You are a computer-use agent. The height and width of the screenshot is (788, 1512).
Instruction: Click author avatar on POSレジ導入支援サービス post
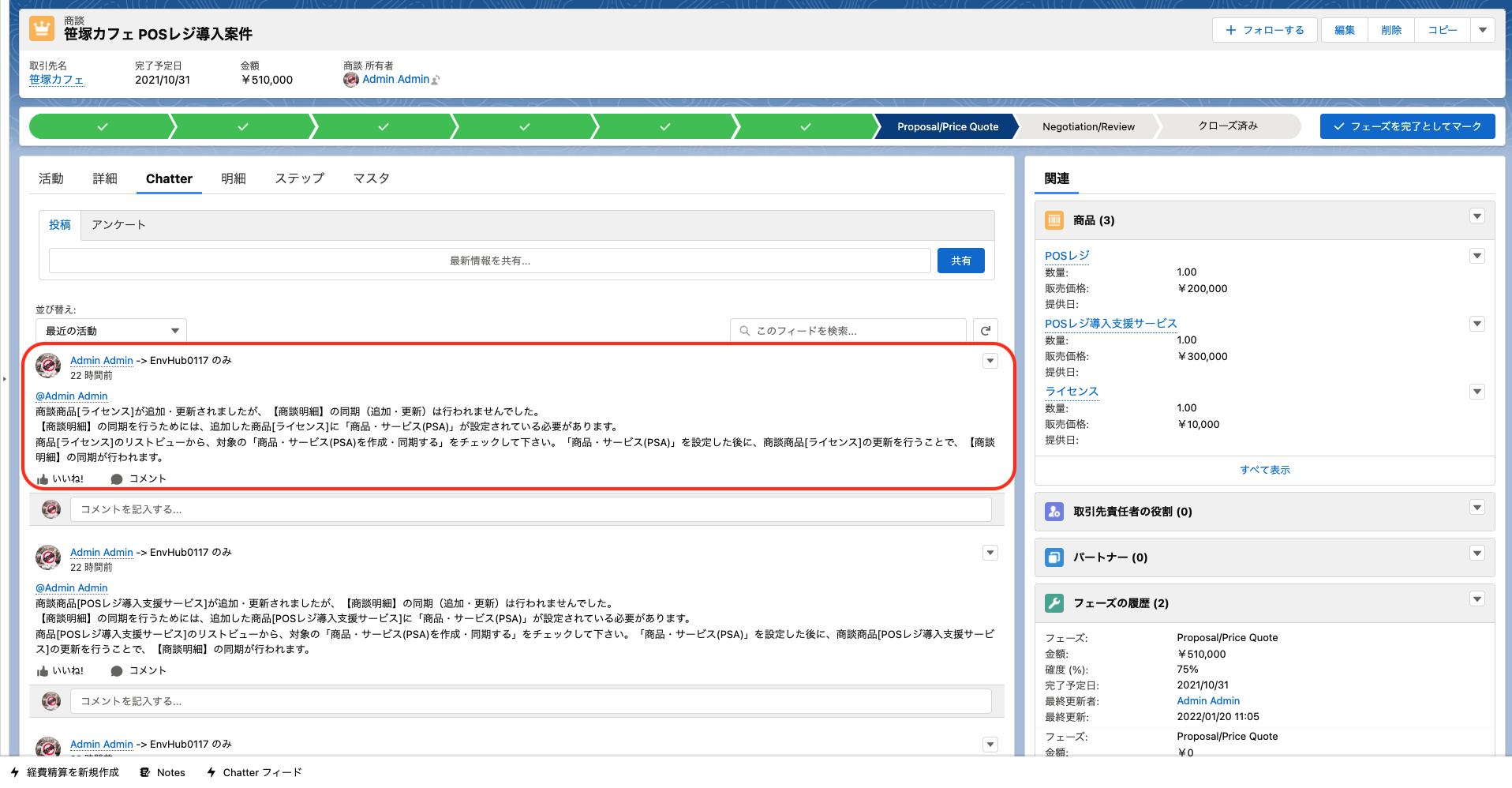48,557
